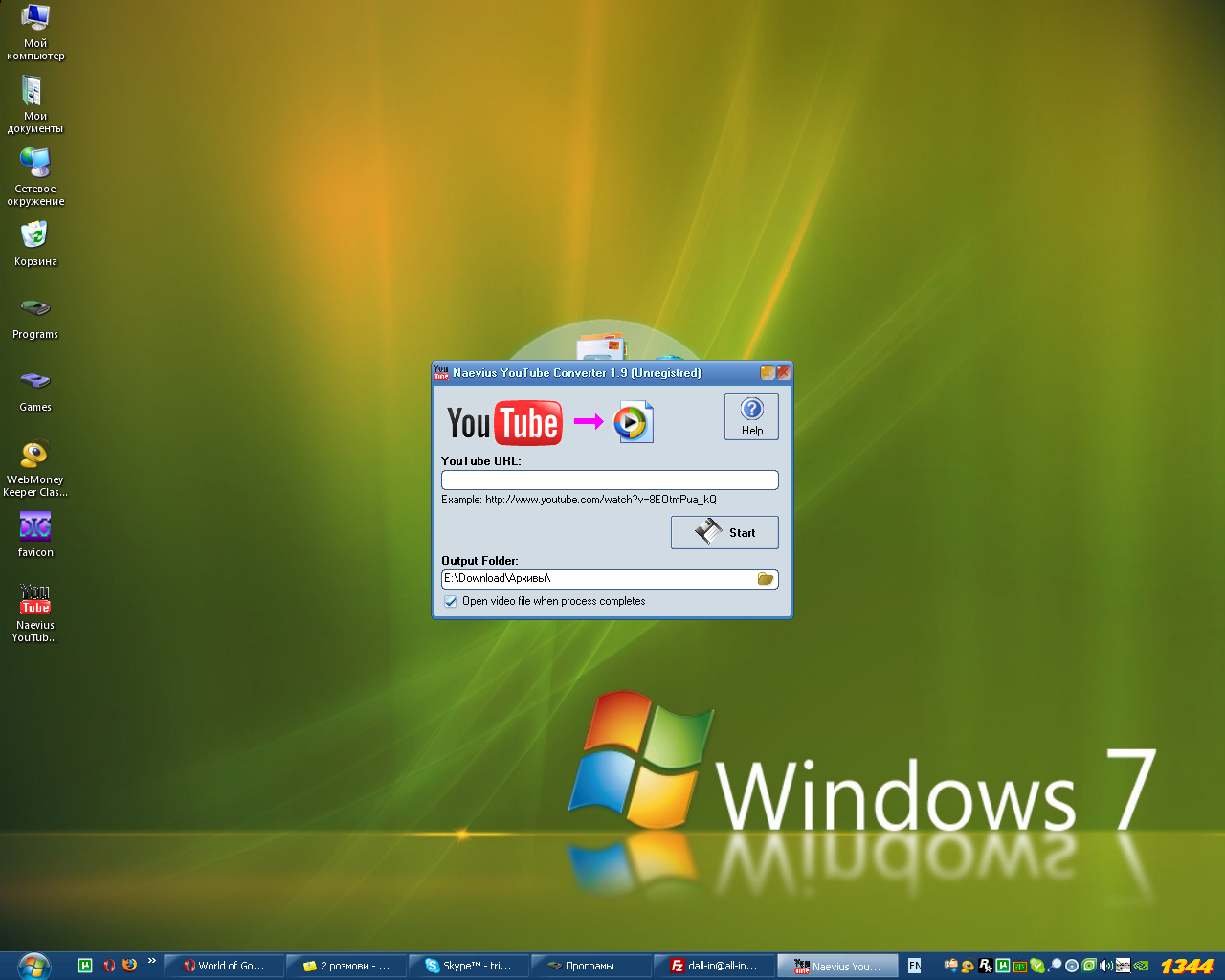
Task: Click the Rockstar tray icon
Action: tap(986, 966)
